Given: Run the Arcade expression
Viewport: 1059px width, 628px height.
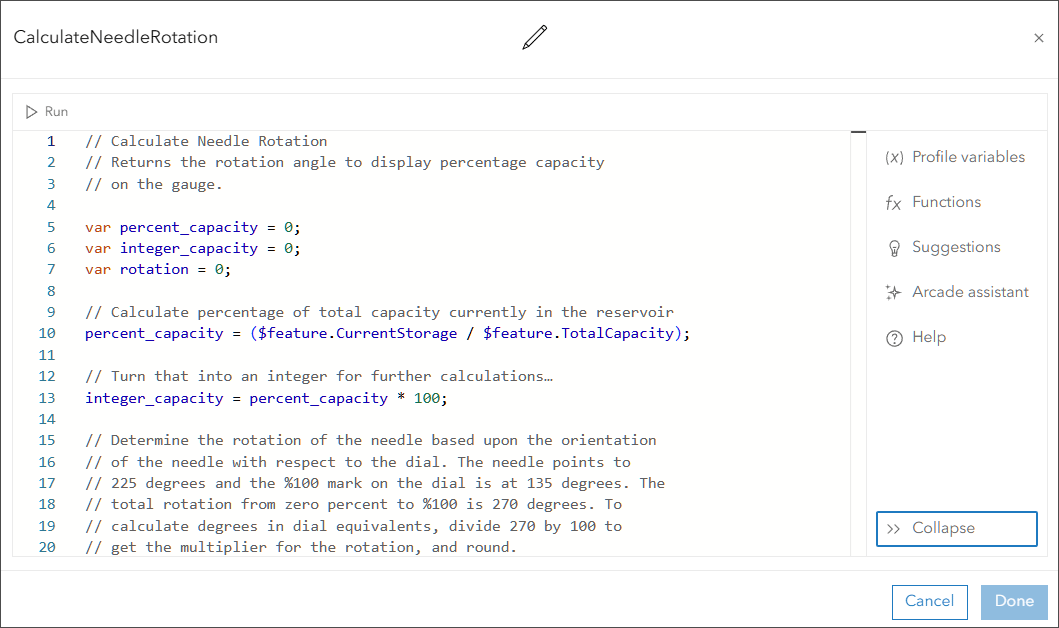Looking at the screenshot, I should click(48, 112).
